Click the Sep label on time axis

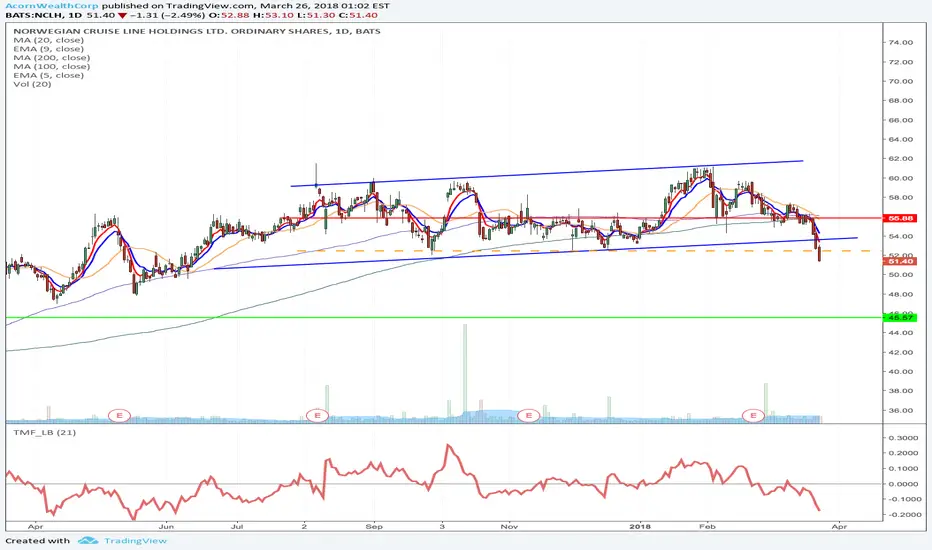(374, 526)
